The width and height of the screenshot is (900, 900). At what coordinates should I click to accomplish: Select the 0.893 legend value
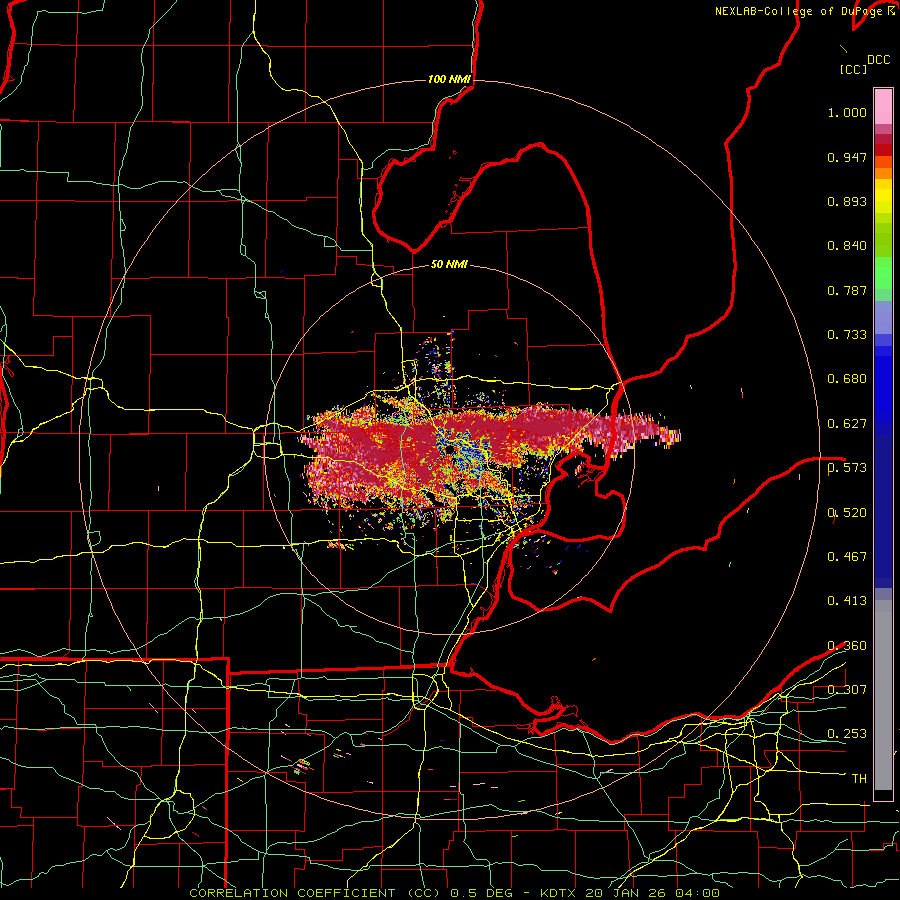(847, 201)
